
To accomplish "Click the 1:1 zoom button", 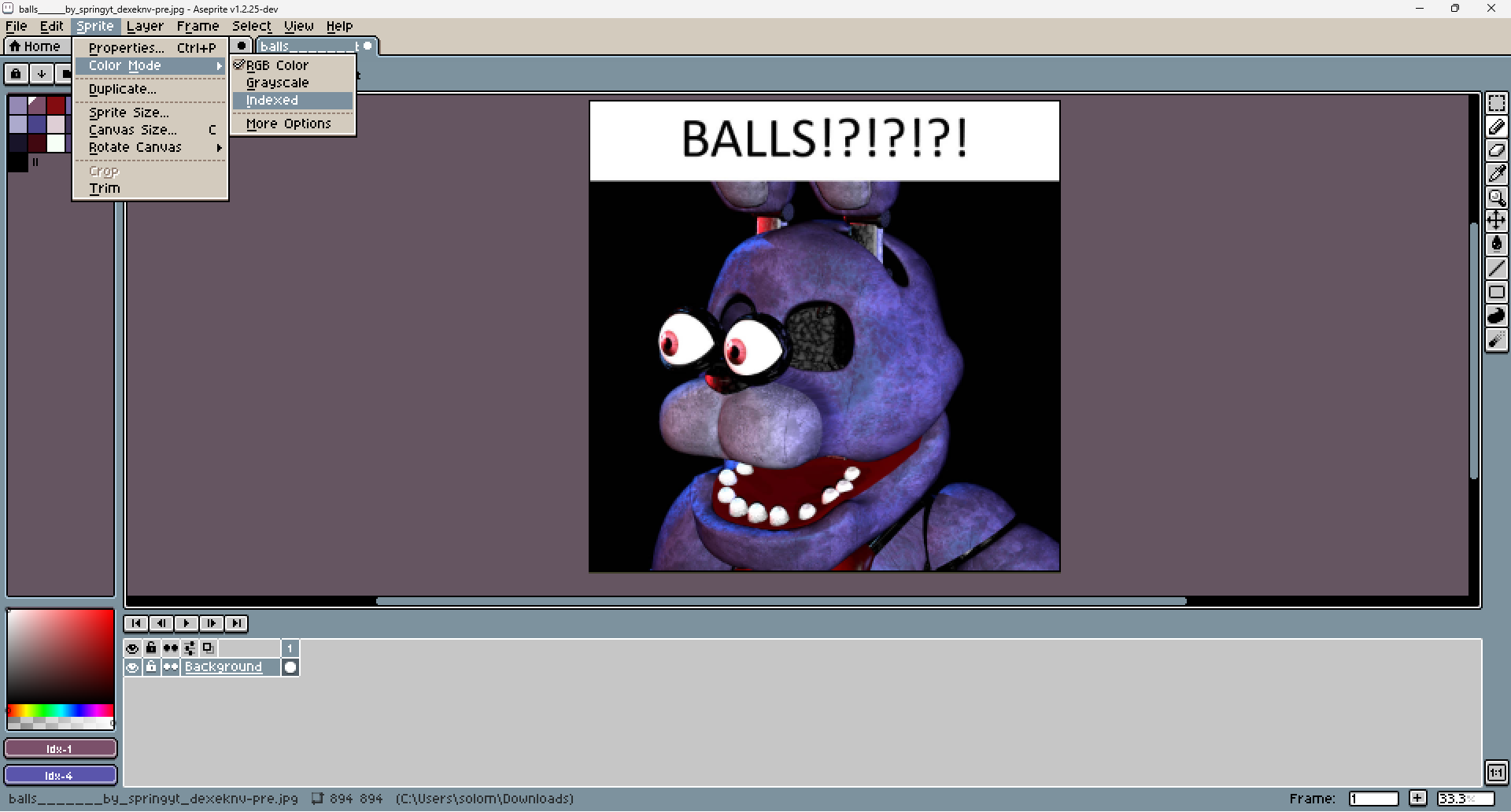I will [x=1496, y=772].
